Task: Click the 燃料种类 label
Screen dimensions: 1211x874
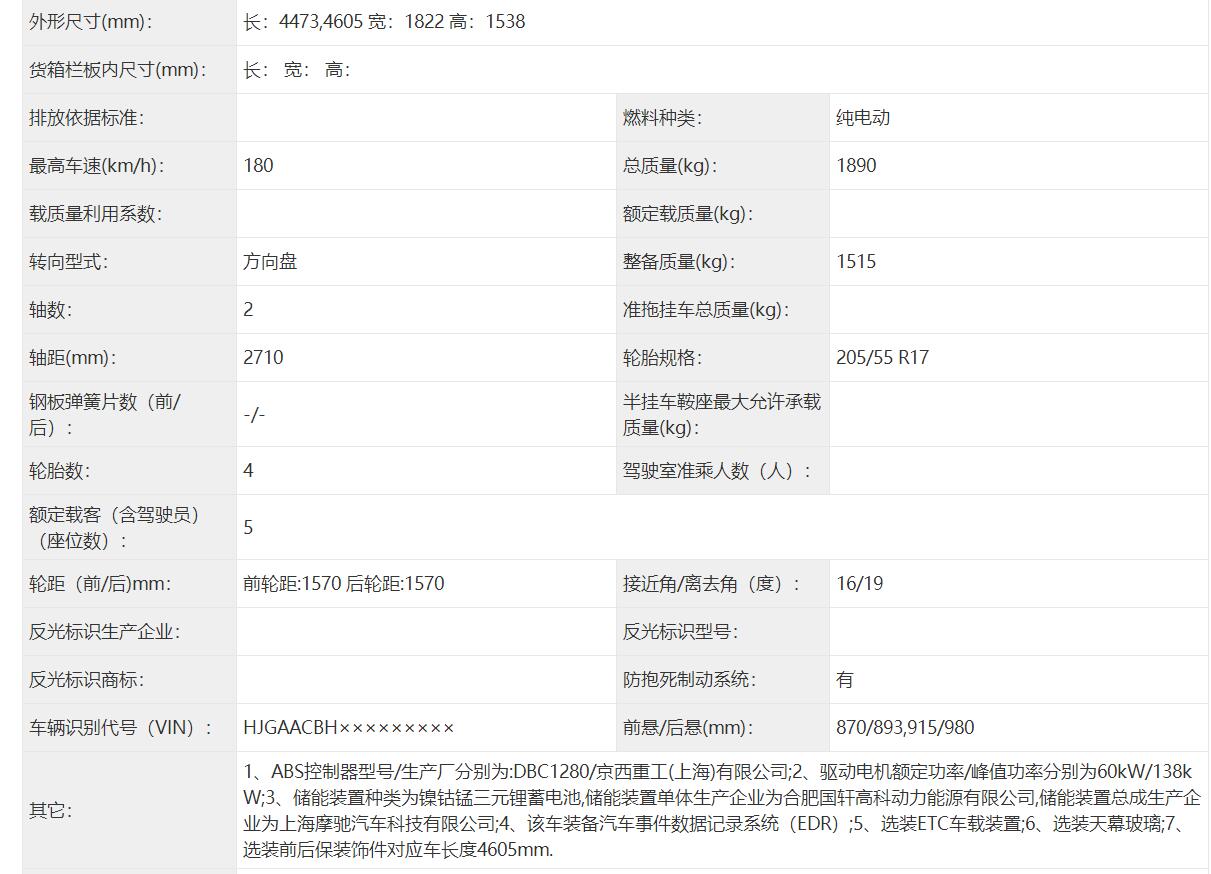Action: click(663, 118)
